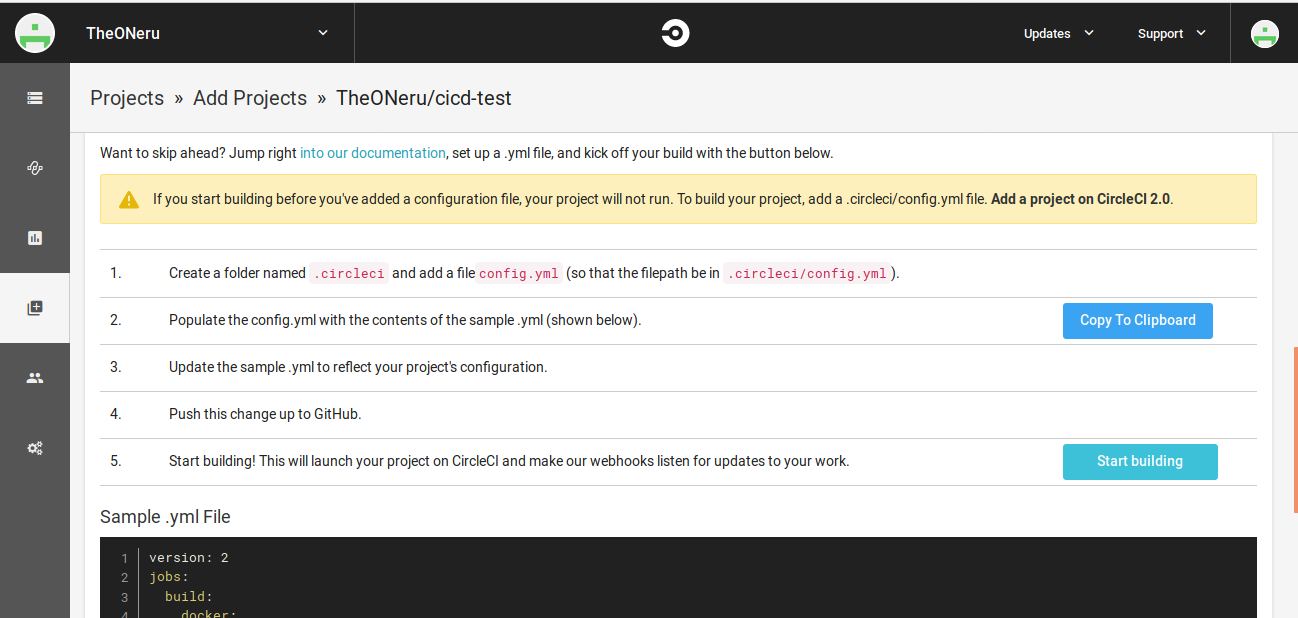
Task: Open the Team icon in sidebar
Action: (x=35, y=378)
